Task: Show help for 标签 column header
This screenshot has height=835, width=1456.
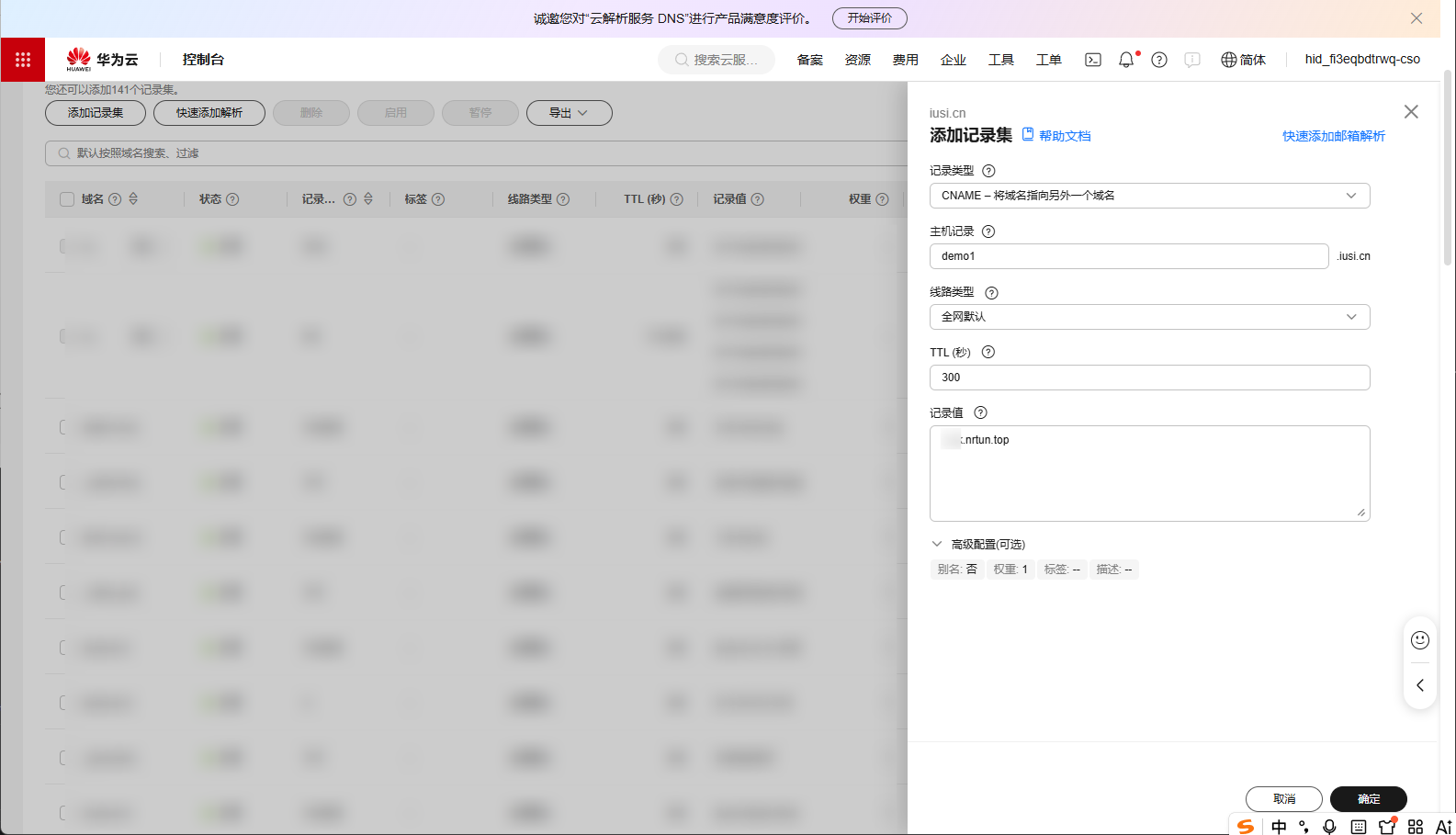Action: click(438, 199)
